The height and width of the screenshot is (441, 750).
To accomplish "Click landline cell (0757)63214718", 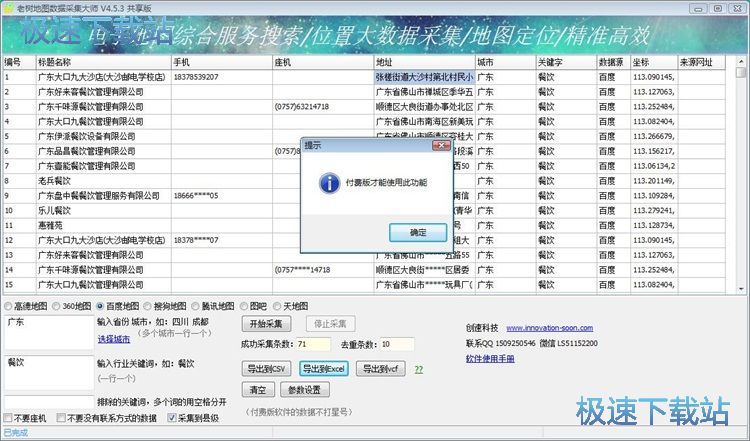I will point(323,107).
